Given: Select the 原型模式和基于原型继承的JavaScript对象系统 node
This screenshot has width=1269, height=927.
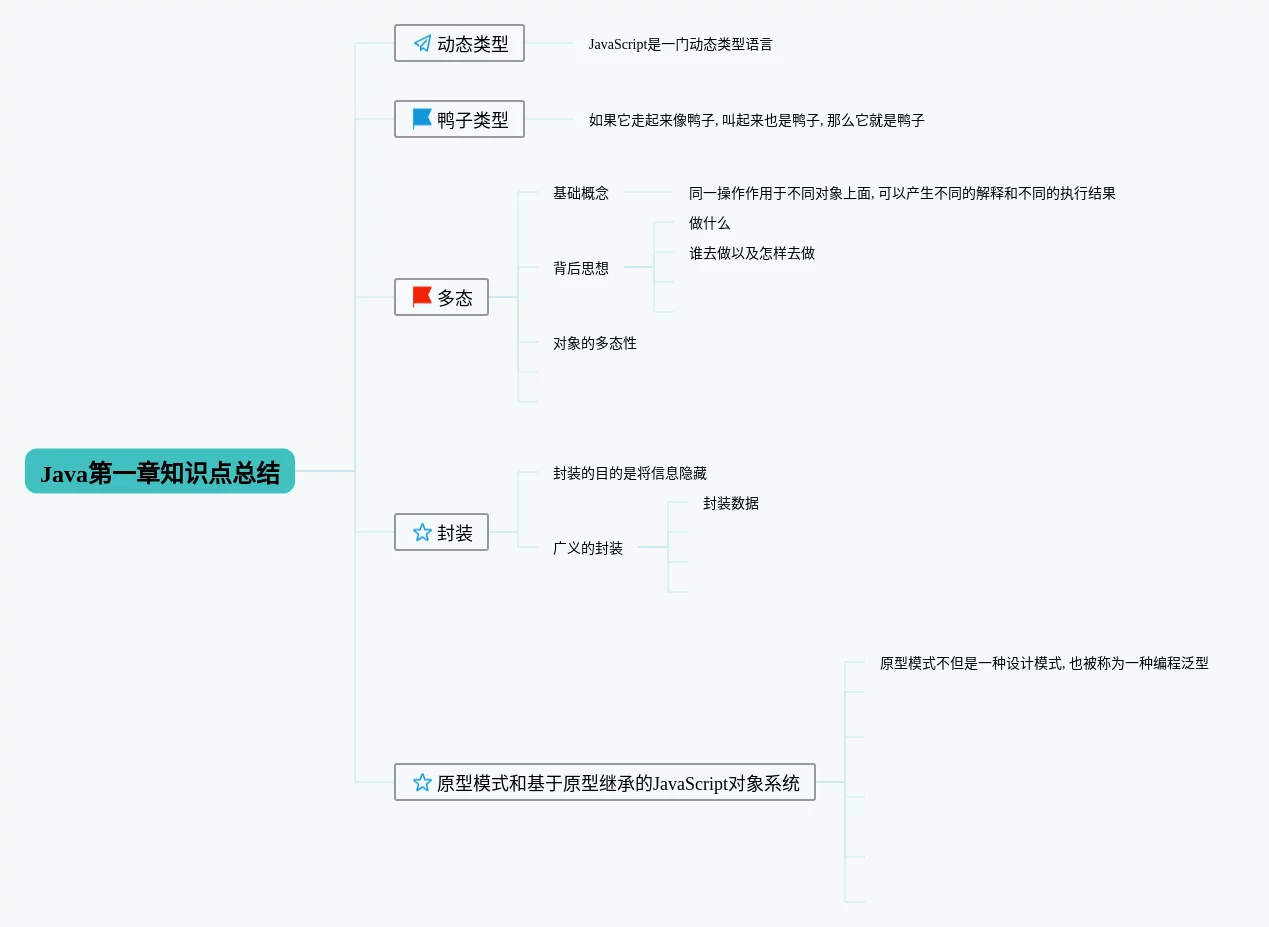Looking at the screenshot, I should (x=605, y=782).
